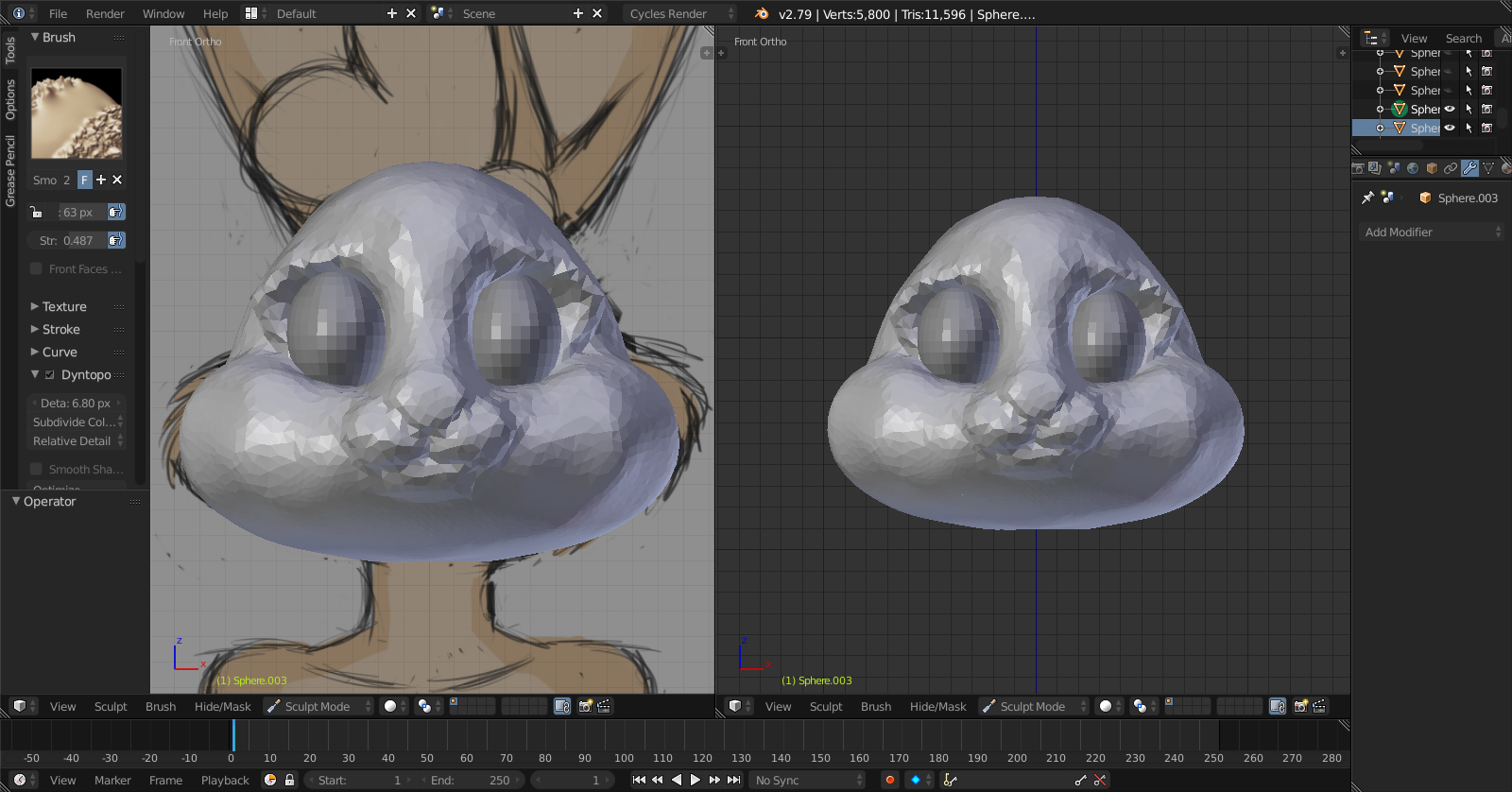Unlink the brush with X icon

[x=117, y=180]
